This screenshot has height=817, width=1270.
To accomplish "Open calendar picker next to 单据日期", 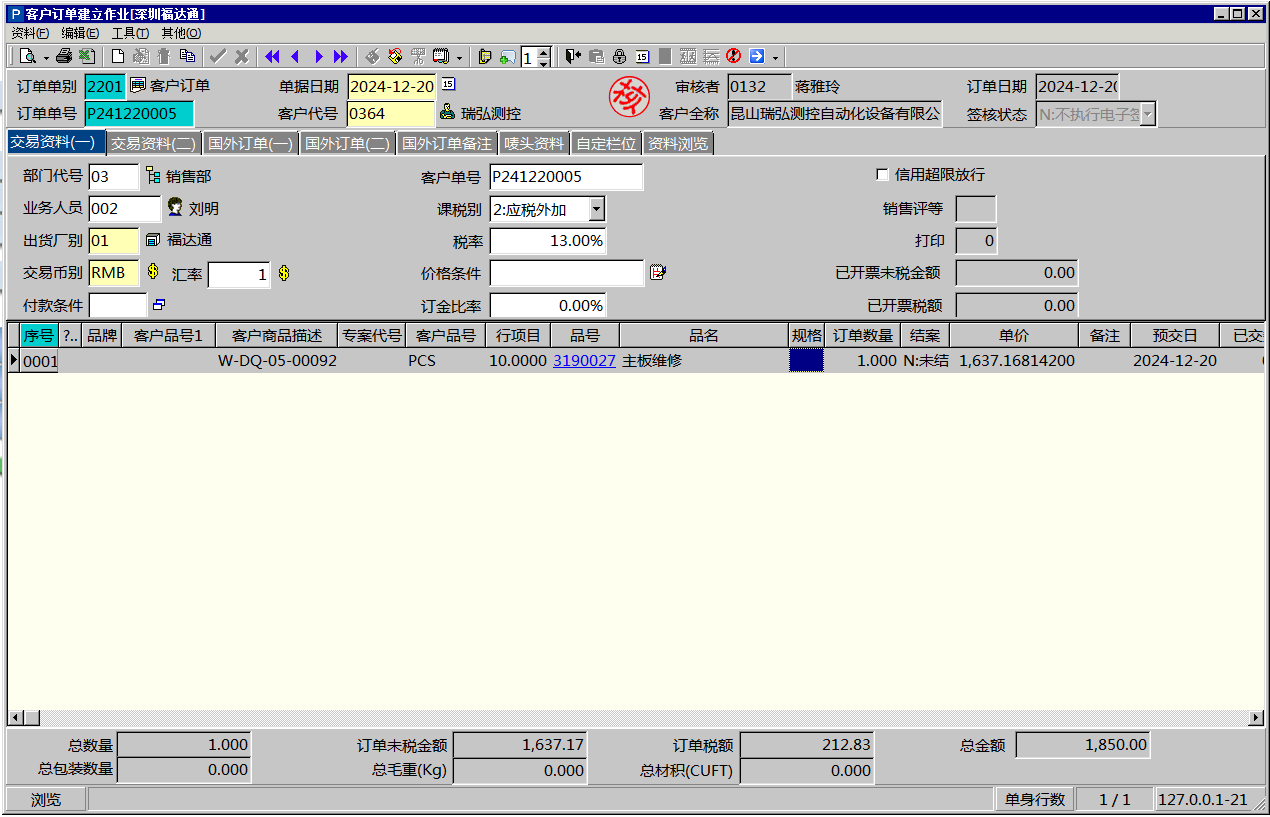I will coord(448,85).
